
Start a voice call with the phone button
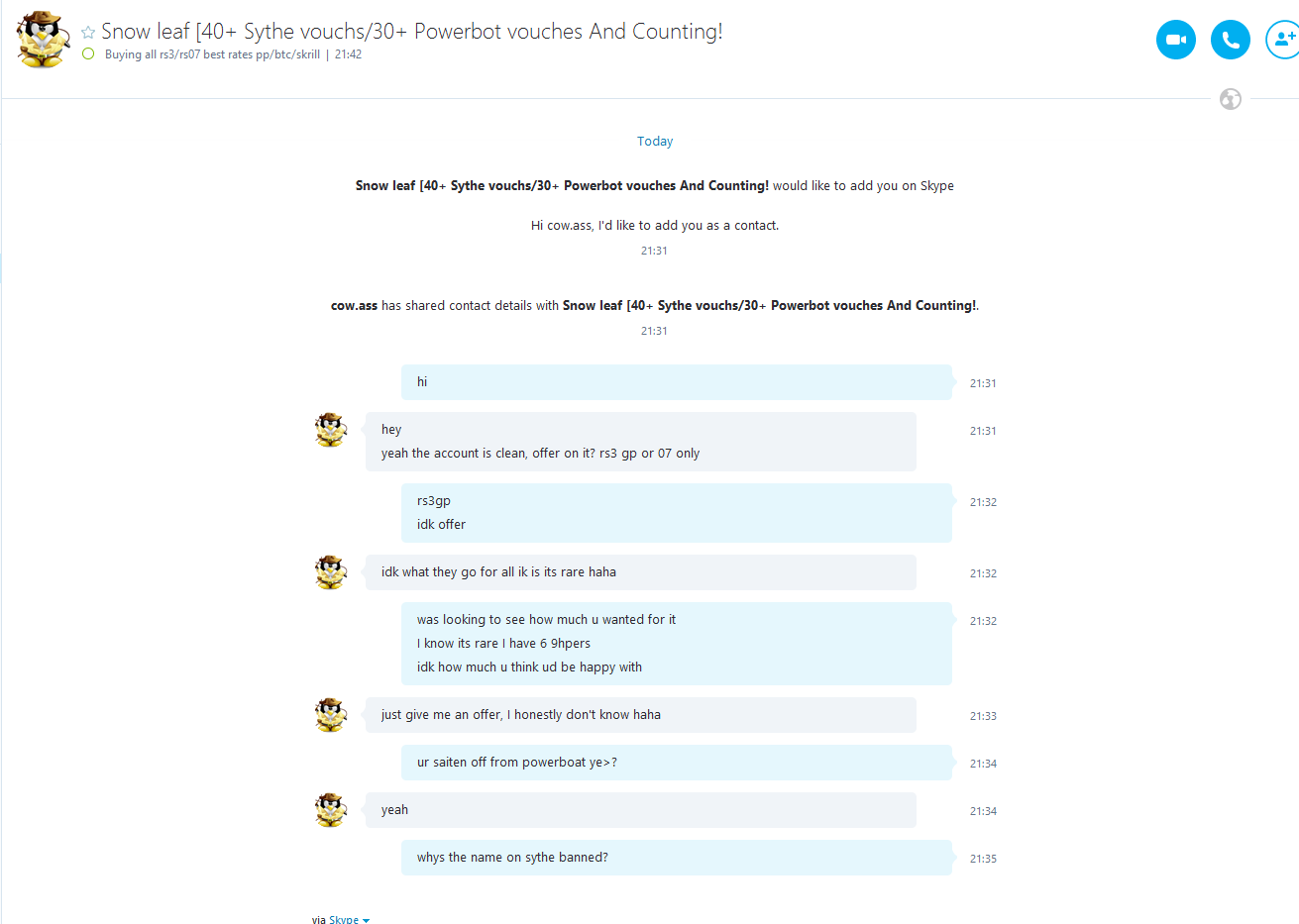1231,40
